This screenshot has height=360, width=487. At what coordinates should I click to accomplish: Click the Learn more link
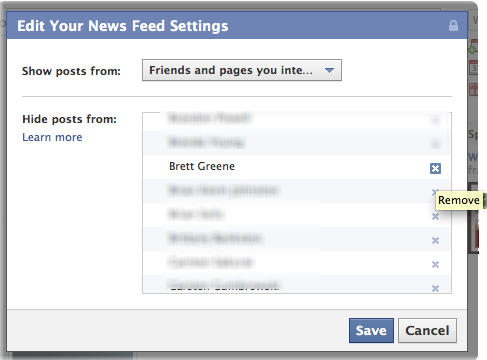(x=52, y=137)
